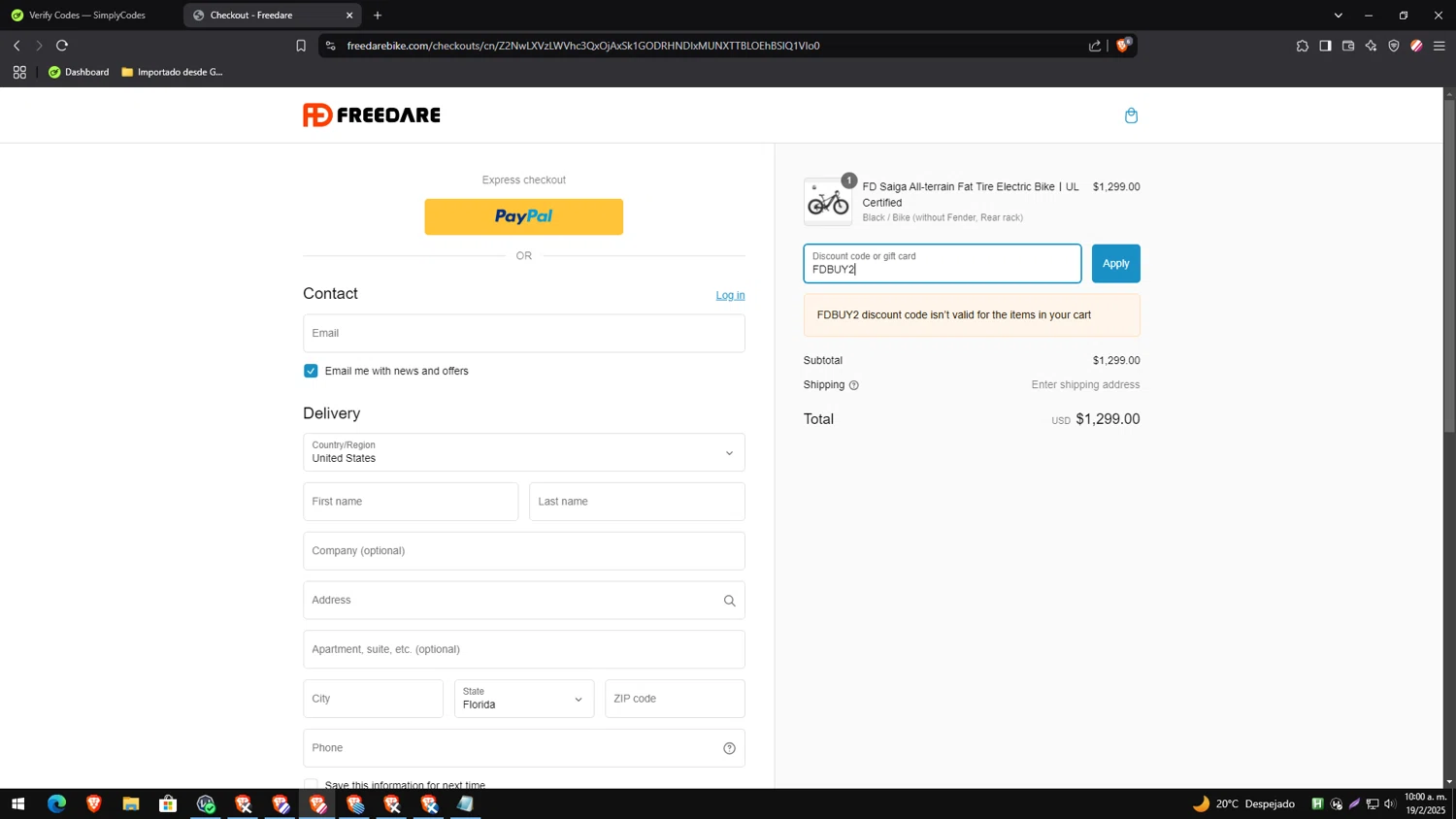Click the FDBUY2 invalid code error message
This screenshot has width=1456, height=819.
pyautogui.click(x=972, y=315)
